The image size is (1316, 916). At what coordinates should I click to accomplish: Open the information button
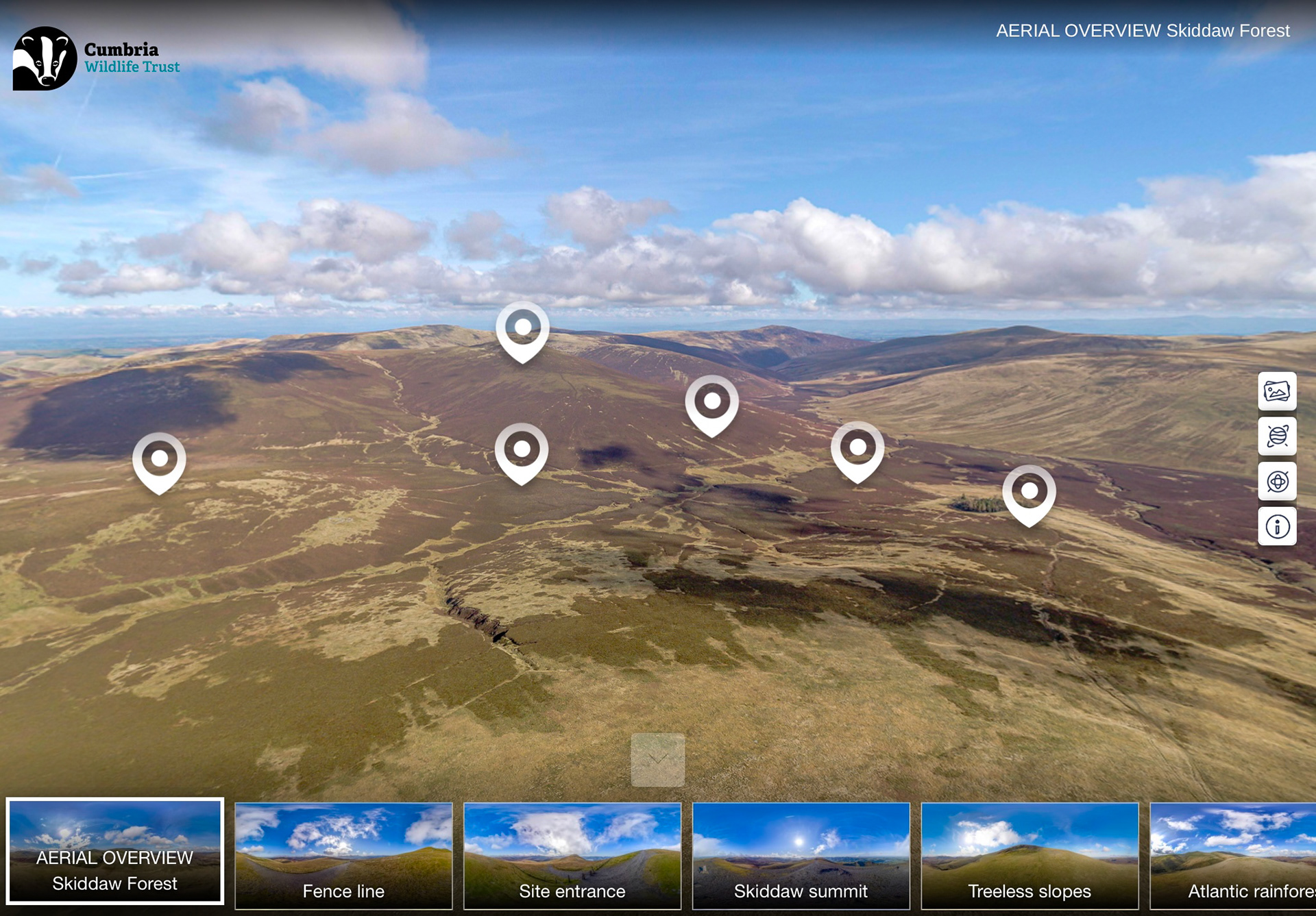[x=1277, y=527]
